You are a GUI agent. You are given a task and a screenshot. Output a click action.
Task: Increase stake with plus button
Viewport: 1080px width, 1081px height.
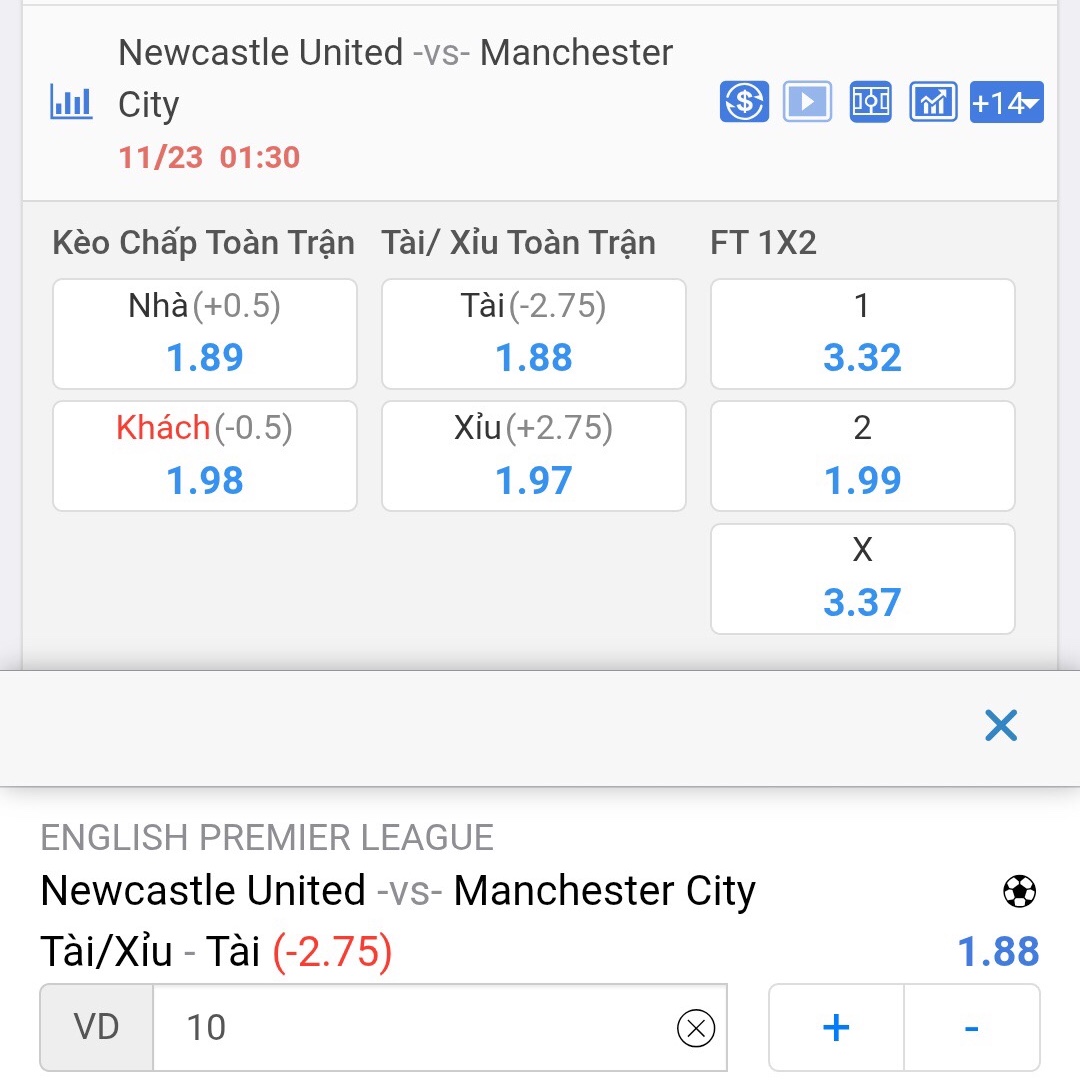(x=836, y=1027)
